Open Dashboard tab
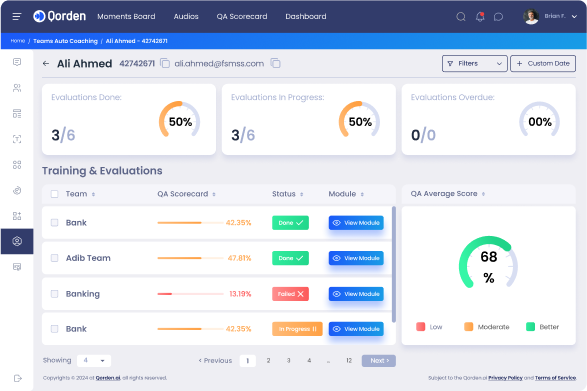Image resolution: width=587 pixels, height=391 pixels. pos(306,16)
